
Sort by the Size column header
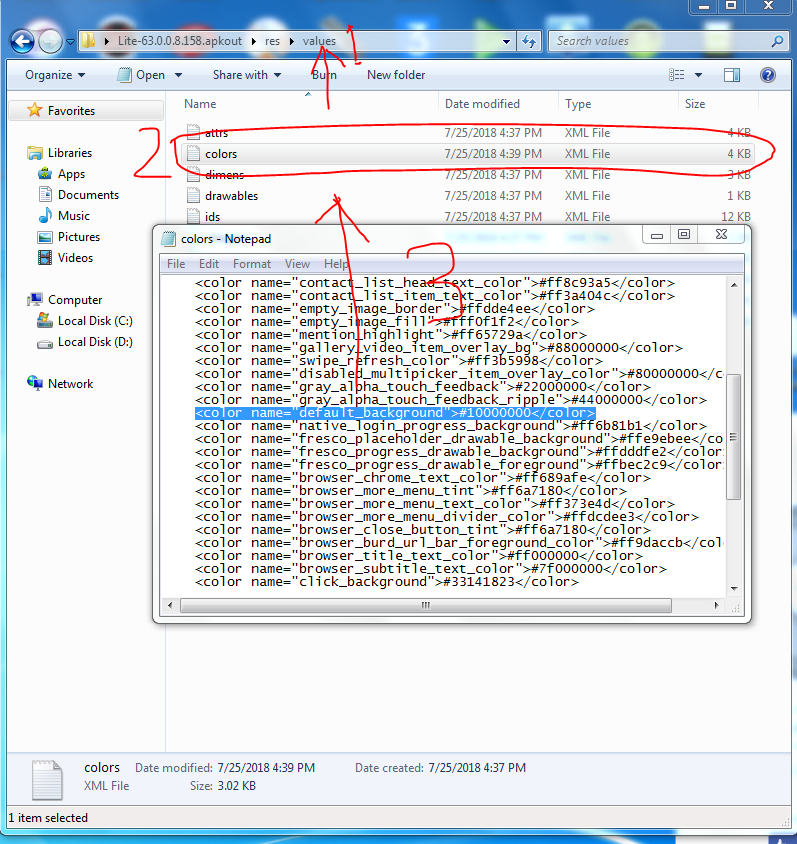695,104
